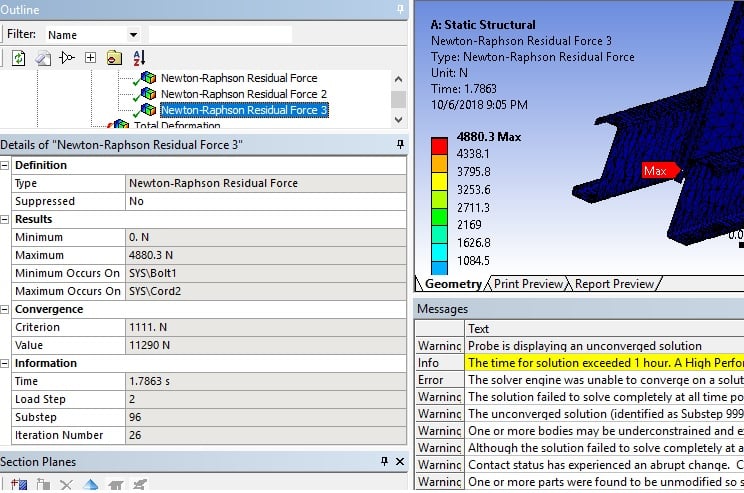Pin the Section Planes panel
The width and height of the screenshot is (744, 493).
(384, 461)
